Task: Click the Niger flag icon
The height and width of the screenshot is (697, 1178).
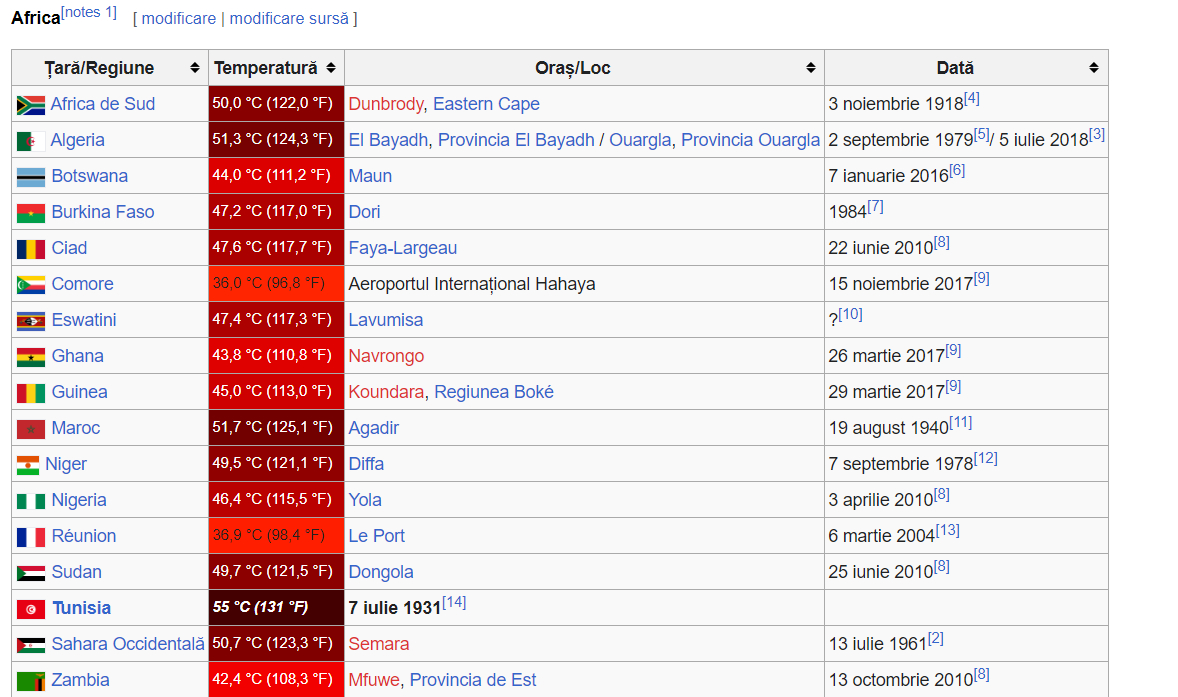Action: [x=28, y=465]
